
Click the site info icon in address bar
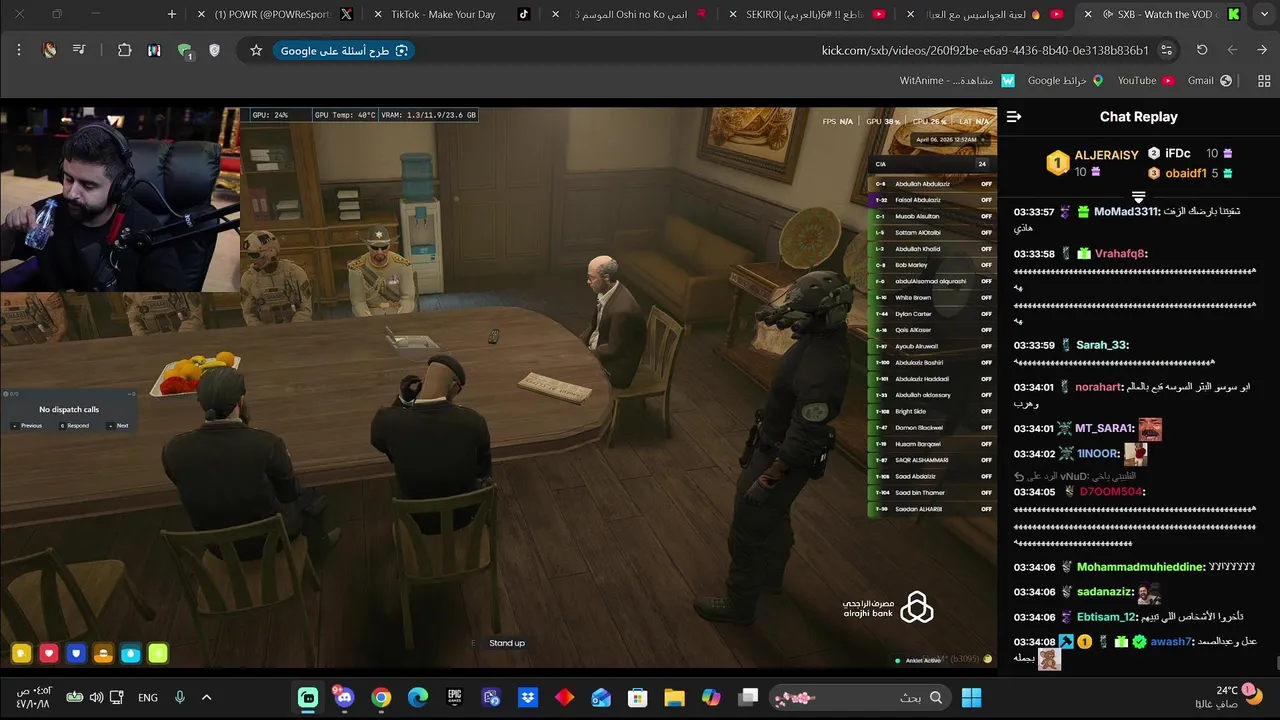point(1166,50)
